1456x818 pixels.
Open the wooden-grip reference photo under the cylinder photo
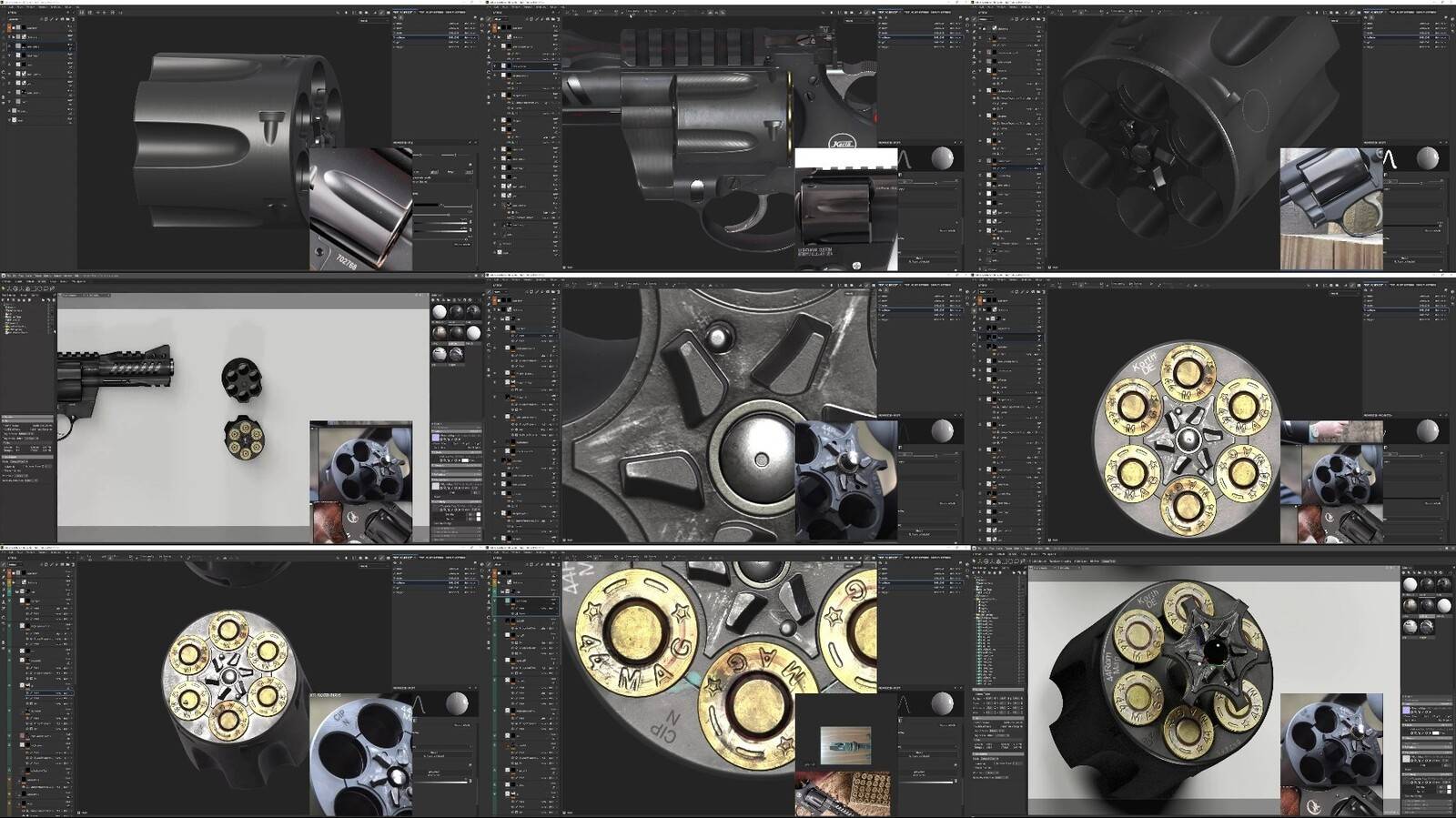pos(361,522)
